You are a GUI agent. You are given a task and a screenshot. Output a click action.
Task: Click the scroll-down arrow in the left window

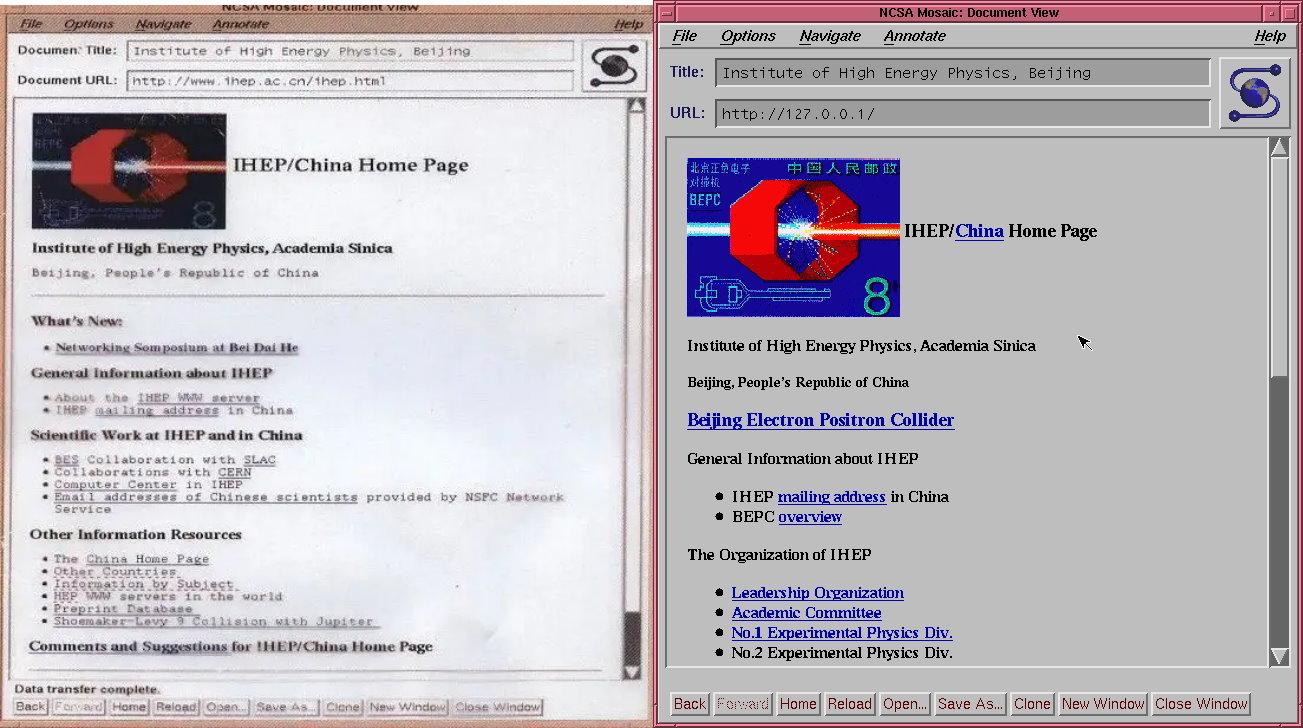point(632,671)
